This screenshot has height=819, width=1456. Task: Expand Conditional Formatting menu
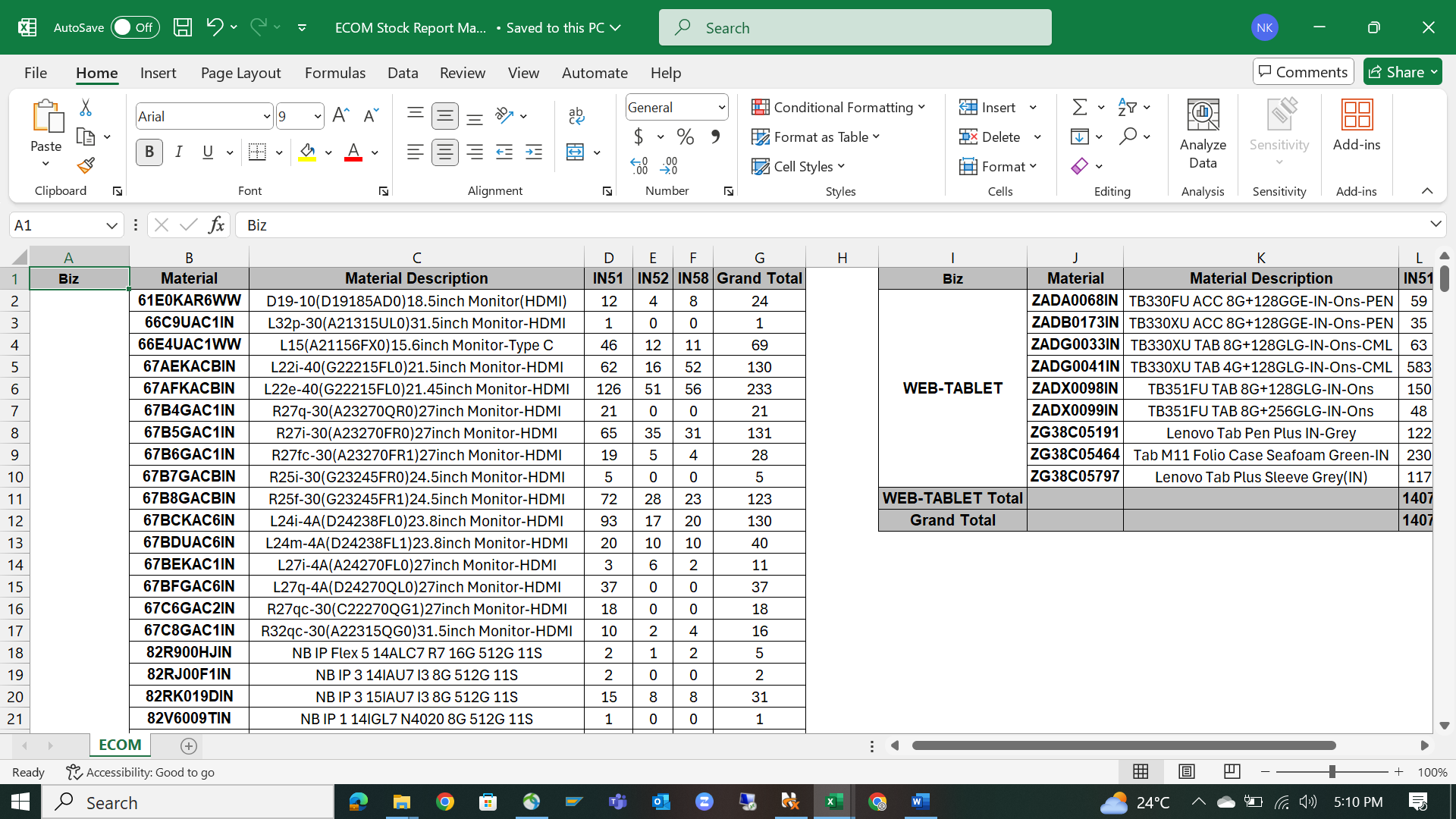(x=839, y=108)
